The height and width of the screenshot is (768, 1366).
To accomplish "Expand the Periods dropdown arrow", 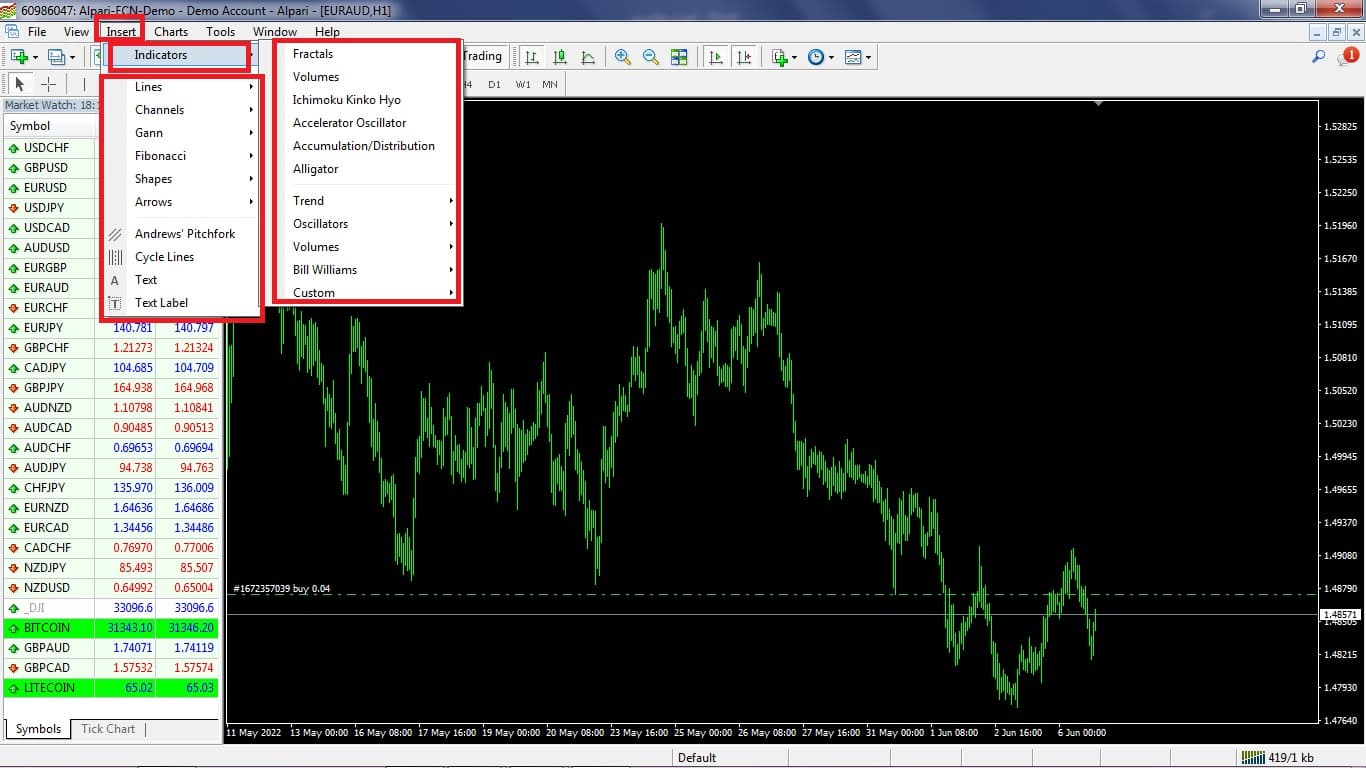I will click(831, 57).
